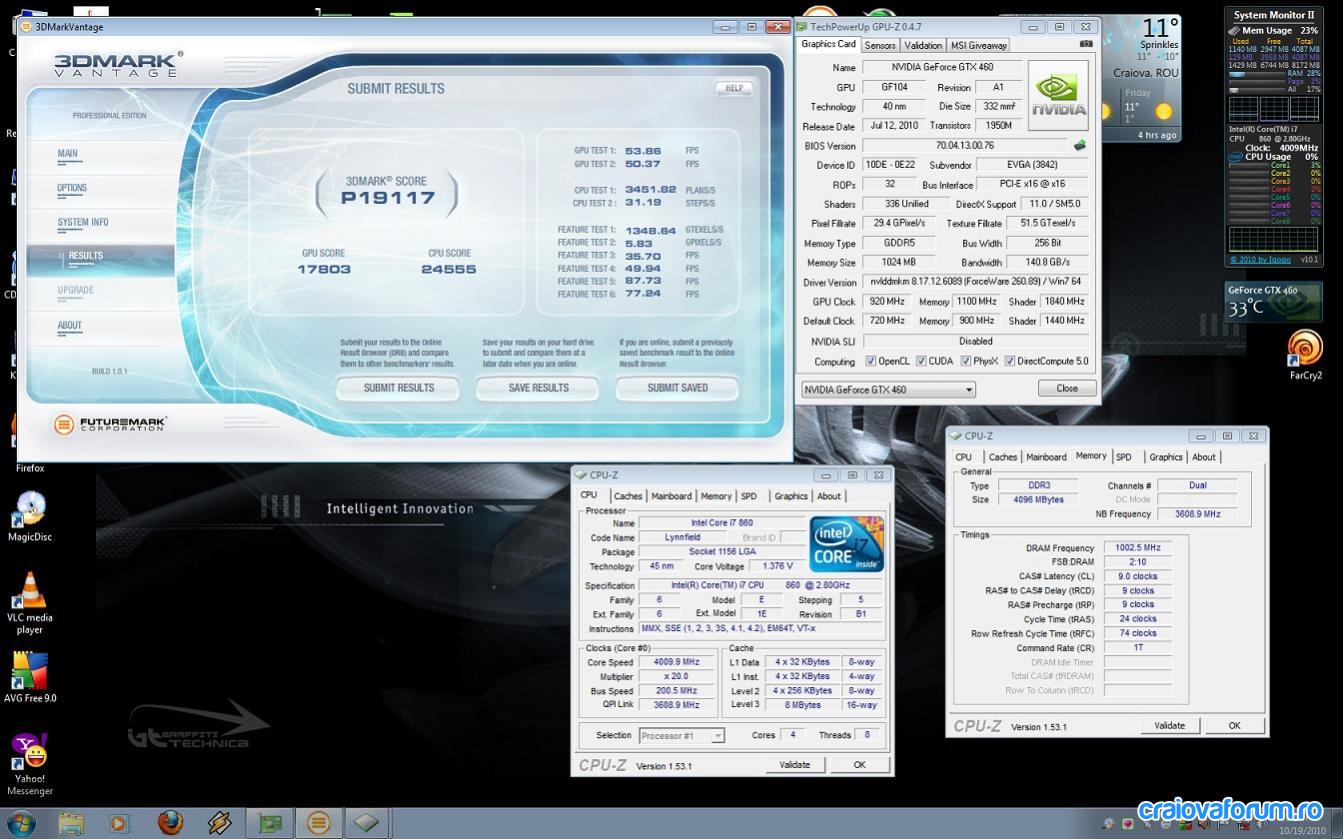Image resolution: width=1343 pixels, height=839 pixels.
Task: Toggle the OpenCL checkbox in GPU-Z
Action: click(871, 361)
